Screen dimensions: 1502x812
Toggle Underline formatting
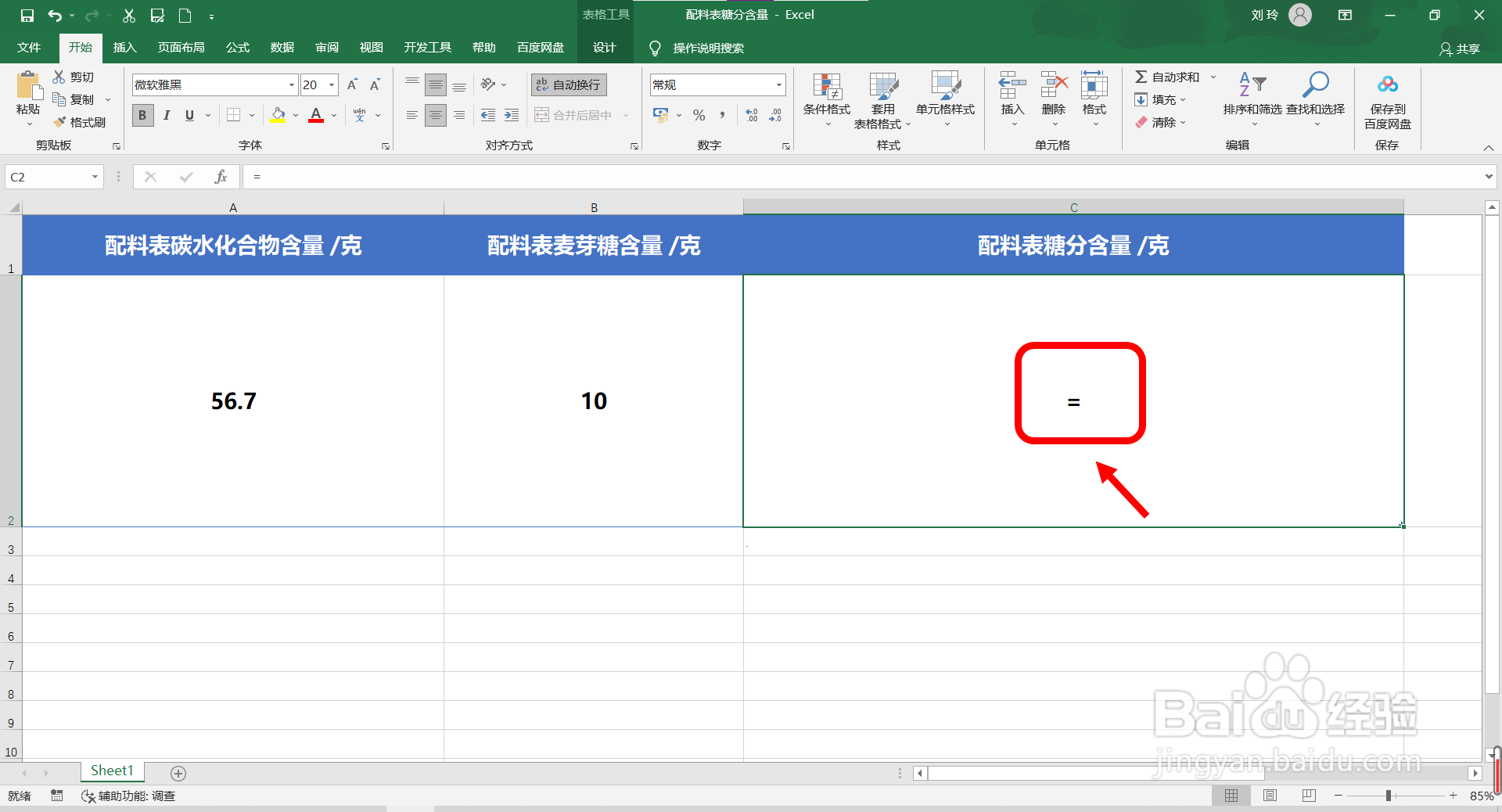pyautogui.click(x=189, y=115)
